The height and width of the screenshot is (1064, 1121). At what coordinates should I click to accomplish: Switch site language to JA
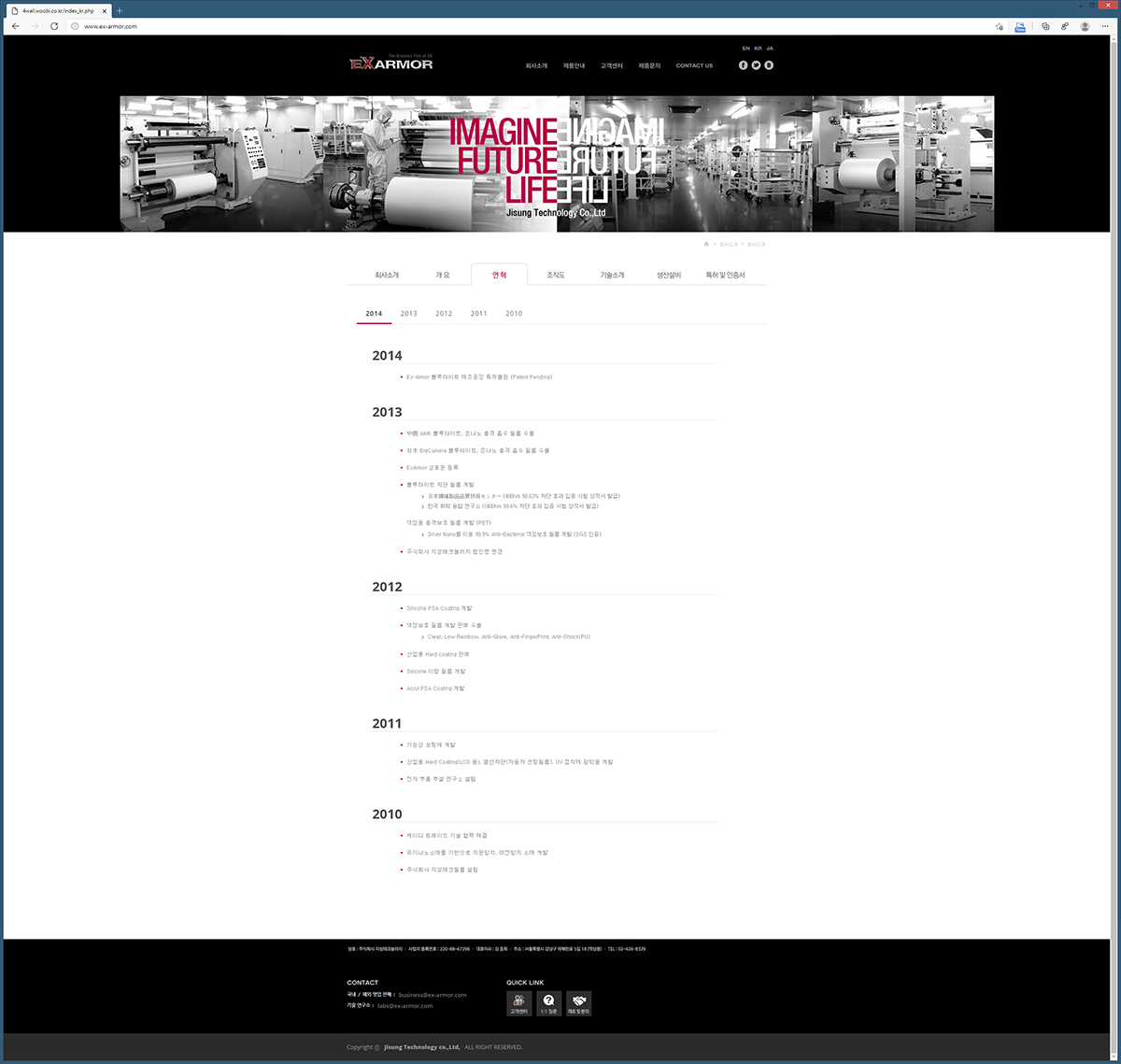[770, 48]
